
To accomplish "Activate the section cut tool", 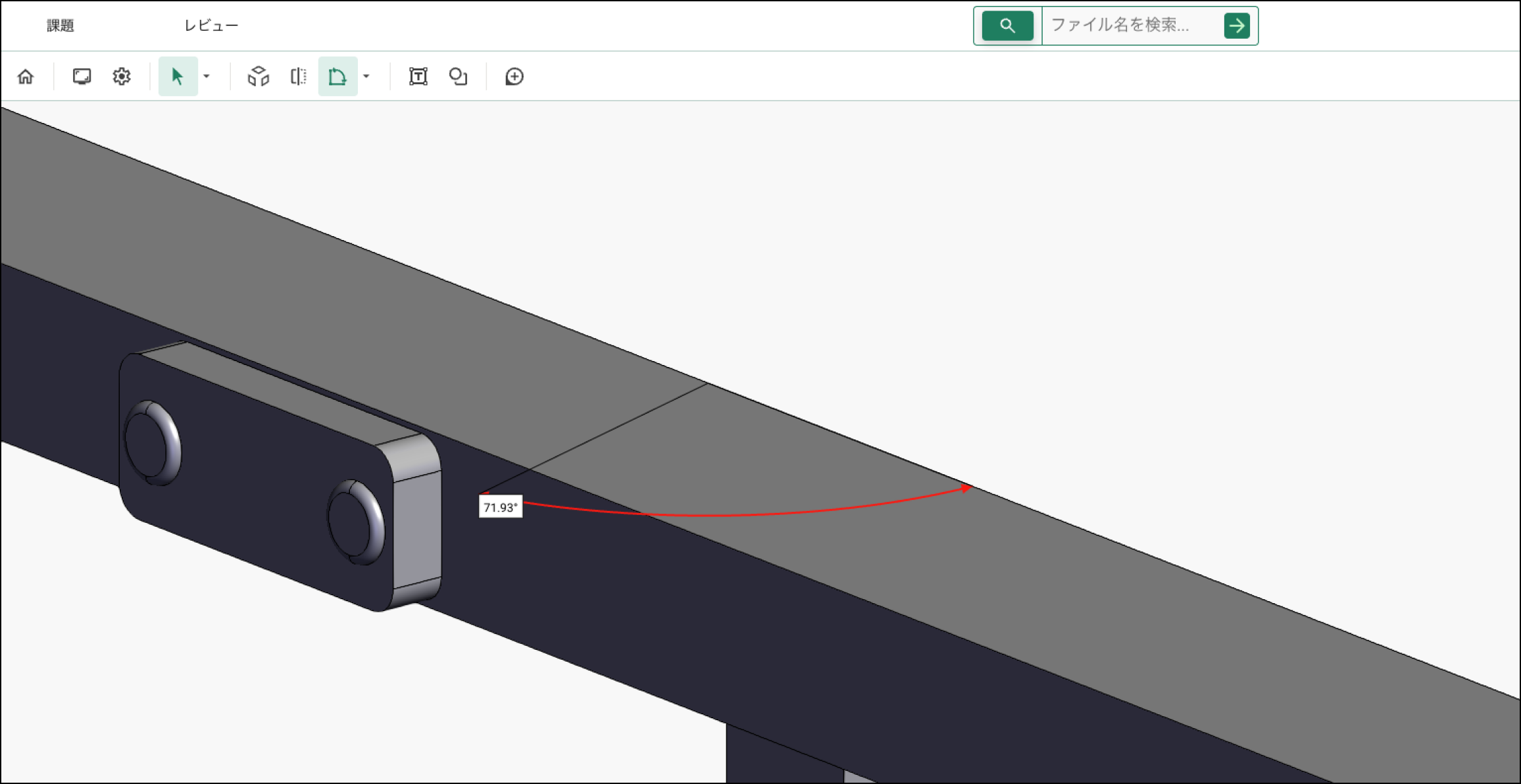I will click(299, 77).
